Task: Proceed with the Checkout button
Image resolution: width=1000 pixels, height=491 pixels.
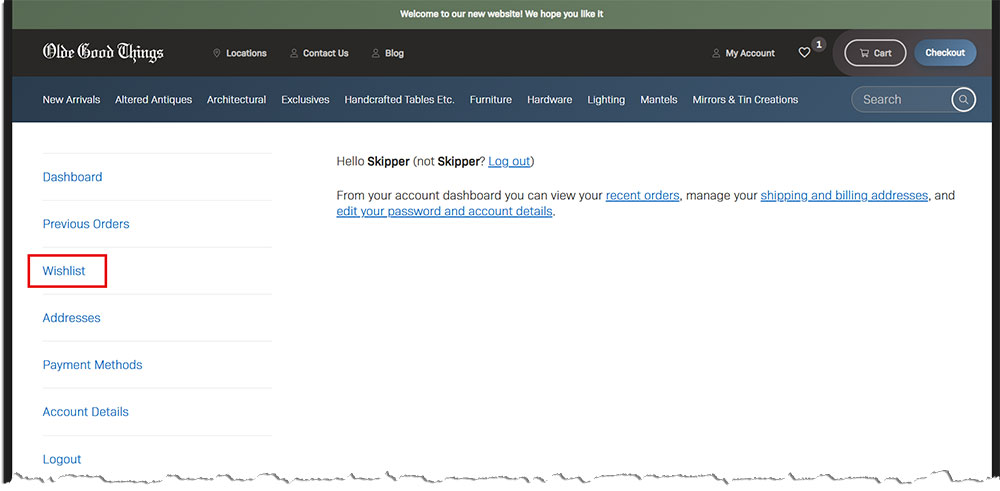Action: coord(945,53)
